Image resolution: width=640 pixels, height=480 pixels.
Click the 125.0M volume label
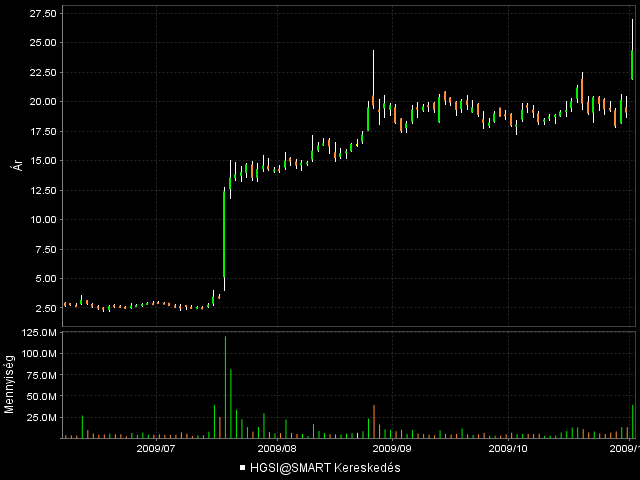coord(39,333)
